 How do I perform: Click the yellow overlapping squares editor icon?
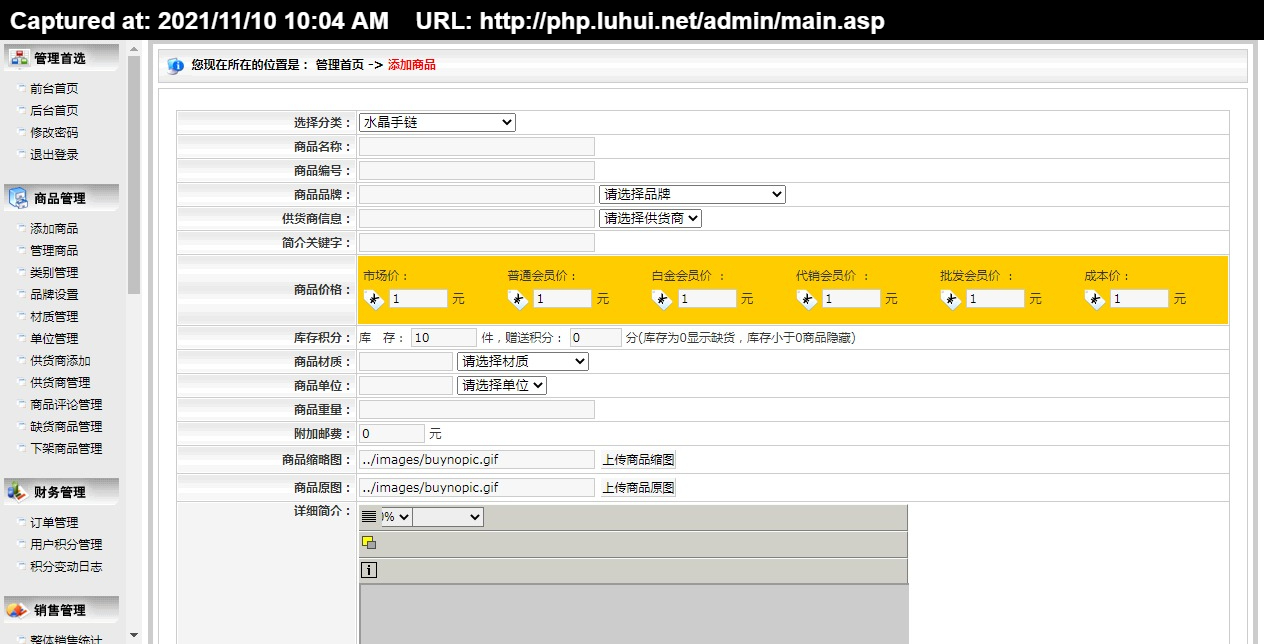(369, 543)
